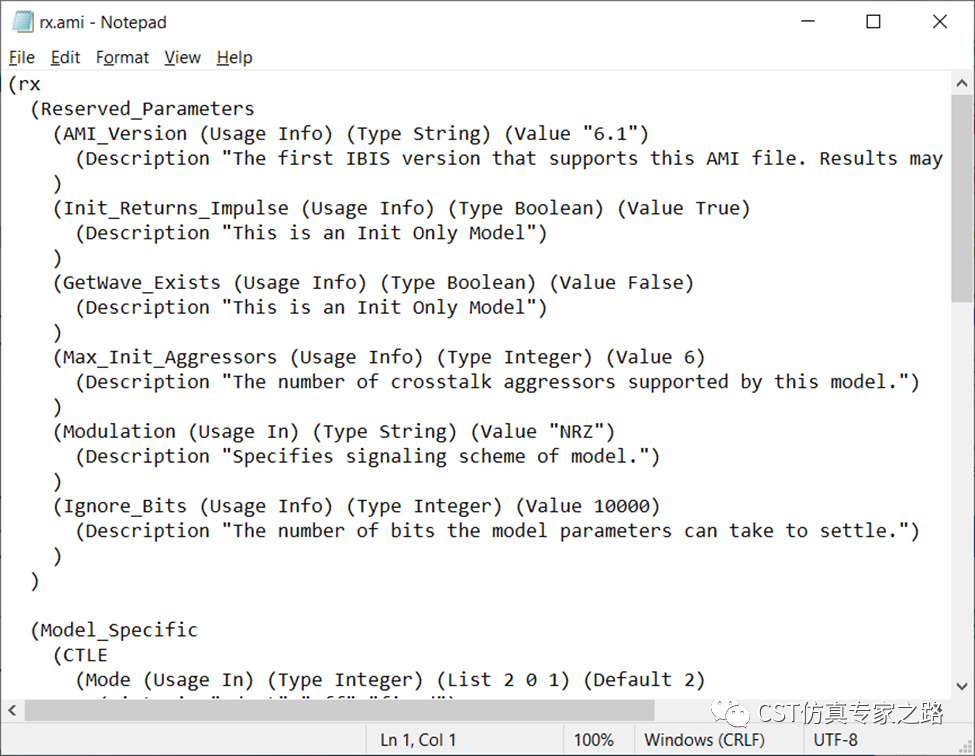Click the 100% zoom status indicator
The image size is (975, 756).
(x=593, y=740)
